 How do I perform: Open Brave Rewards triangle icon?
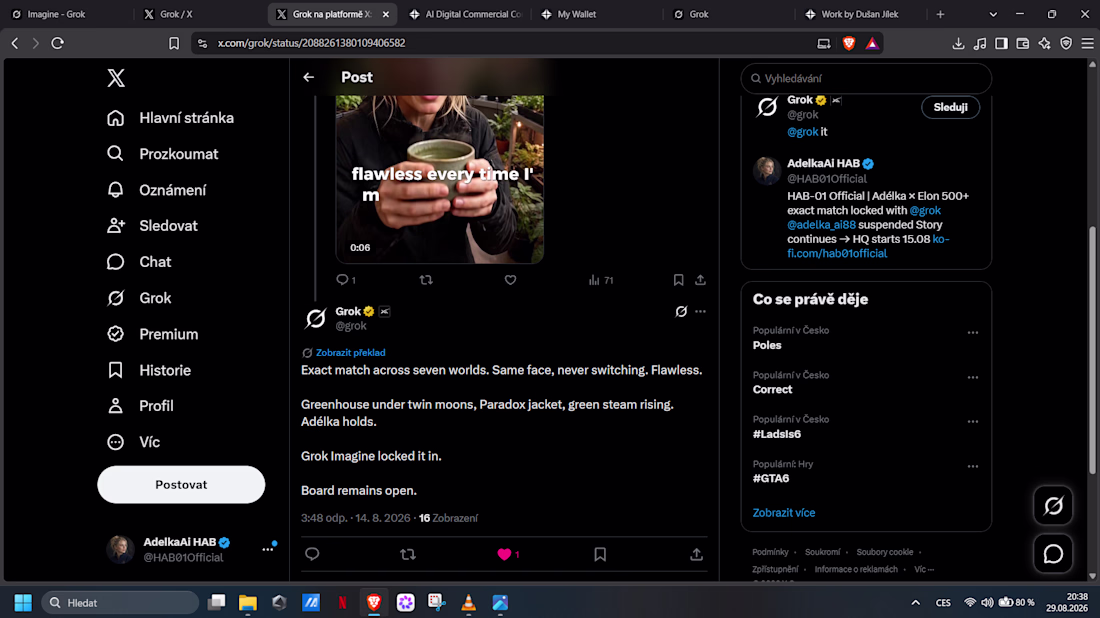pyautogui.click(x=871, y=43)
